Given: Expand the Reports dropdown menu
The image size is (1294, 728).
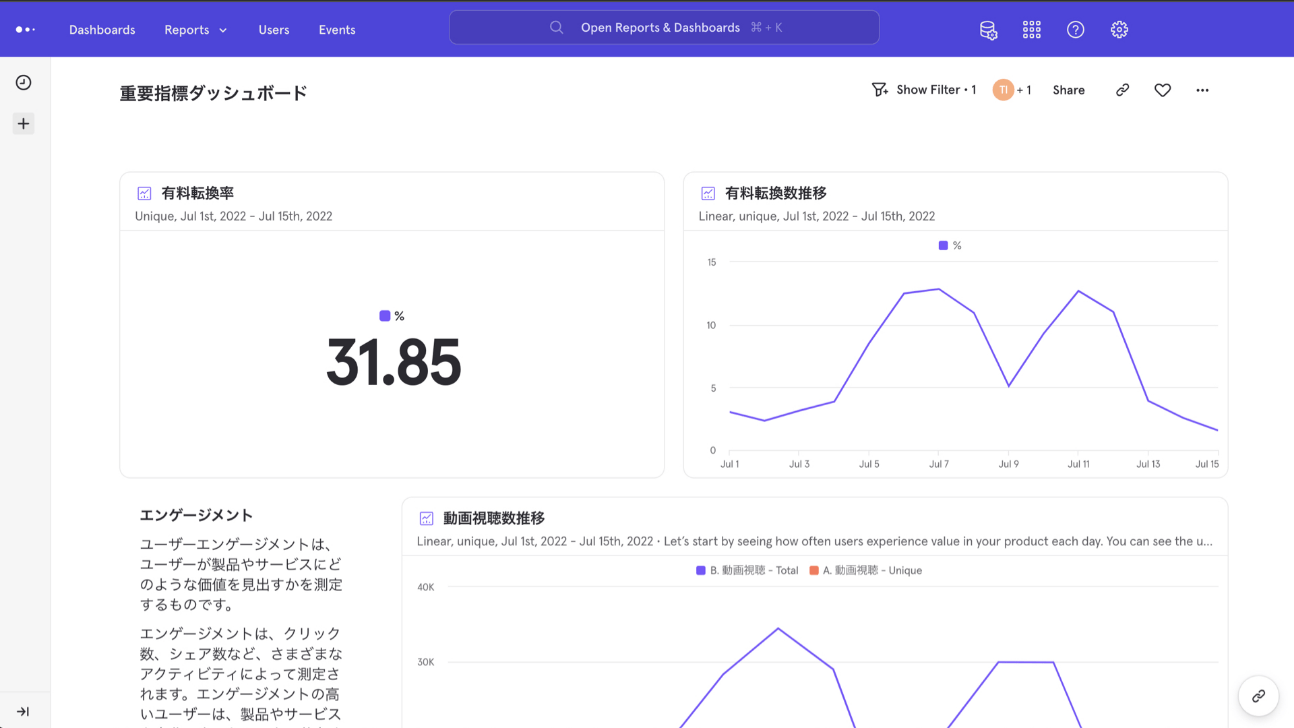Looking at the screenshot, I should click(196, 30).
